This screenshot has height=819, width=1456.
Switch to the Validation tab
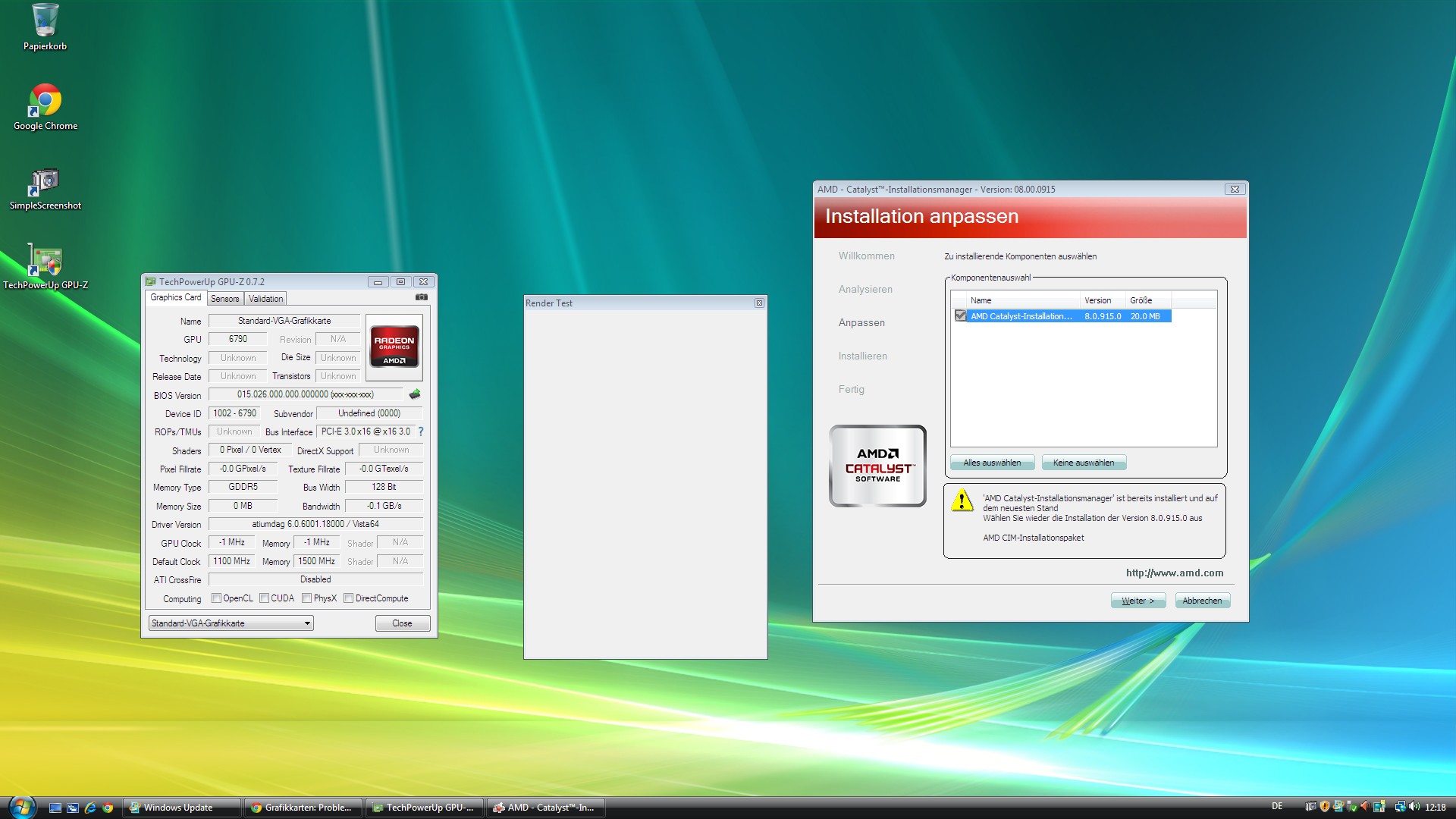(265, 299)
